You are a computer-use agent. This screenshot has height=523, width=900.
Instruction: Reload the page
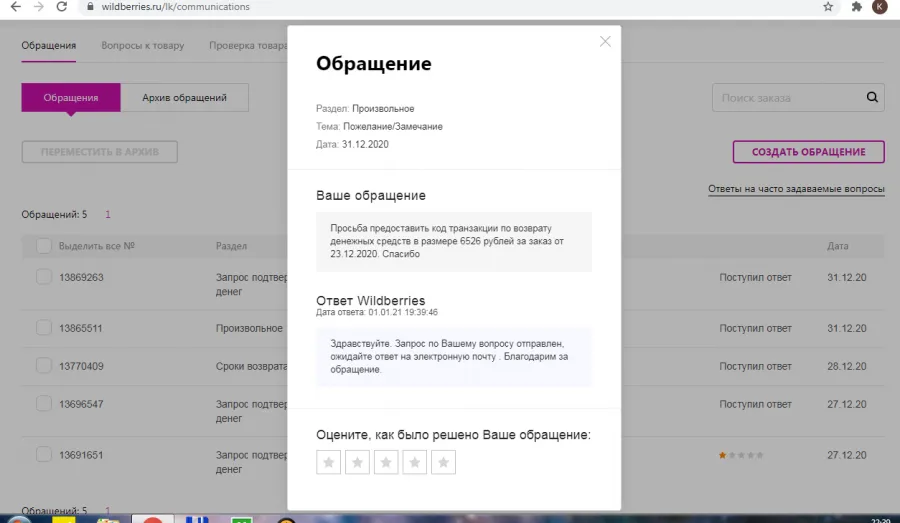(61, 7)
